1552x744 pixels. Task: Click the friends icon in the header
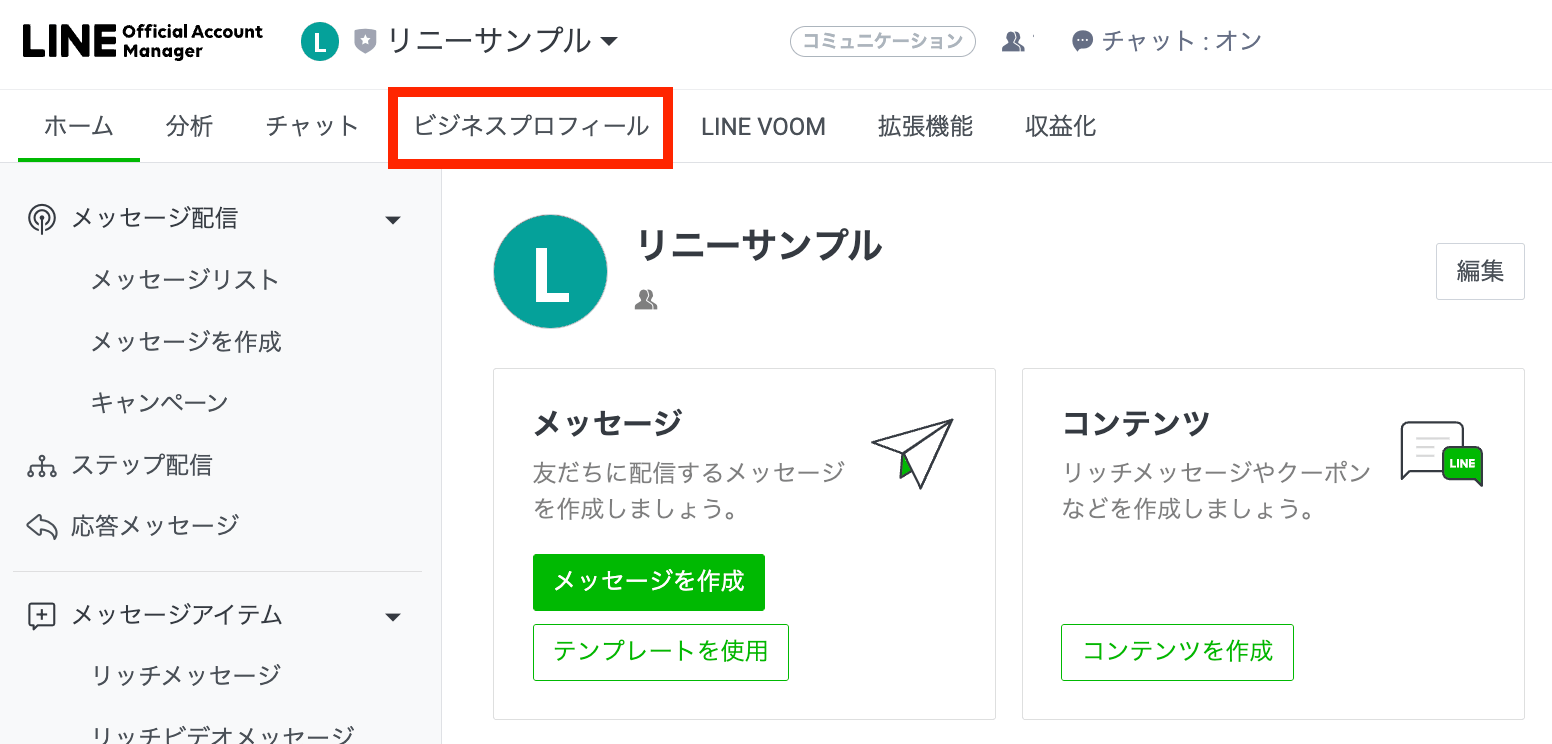point(1013,42)
